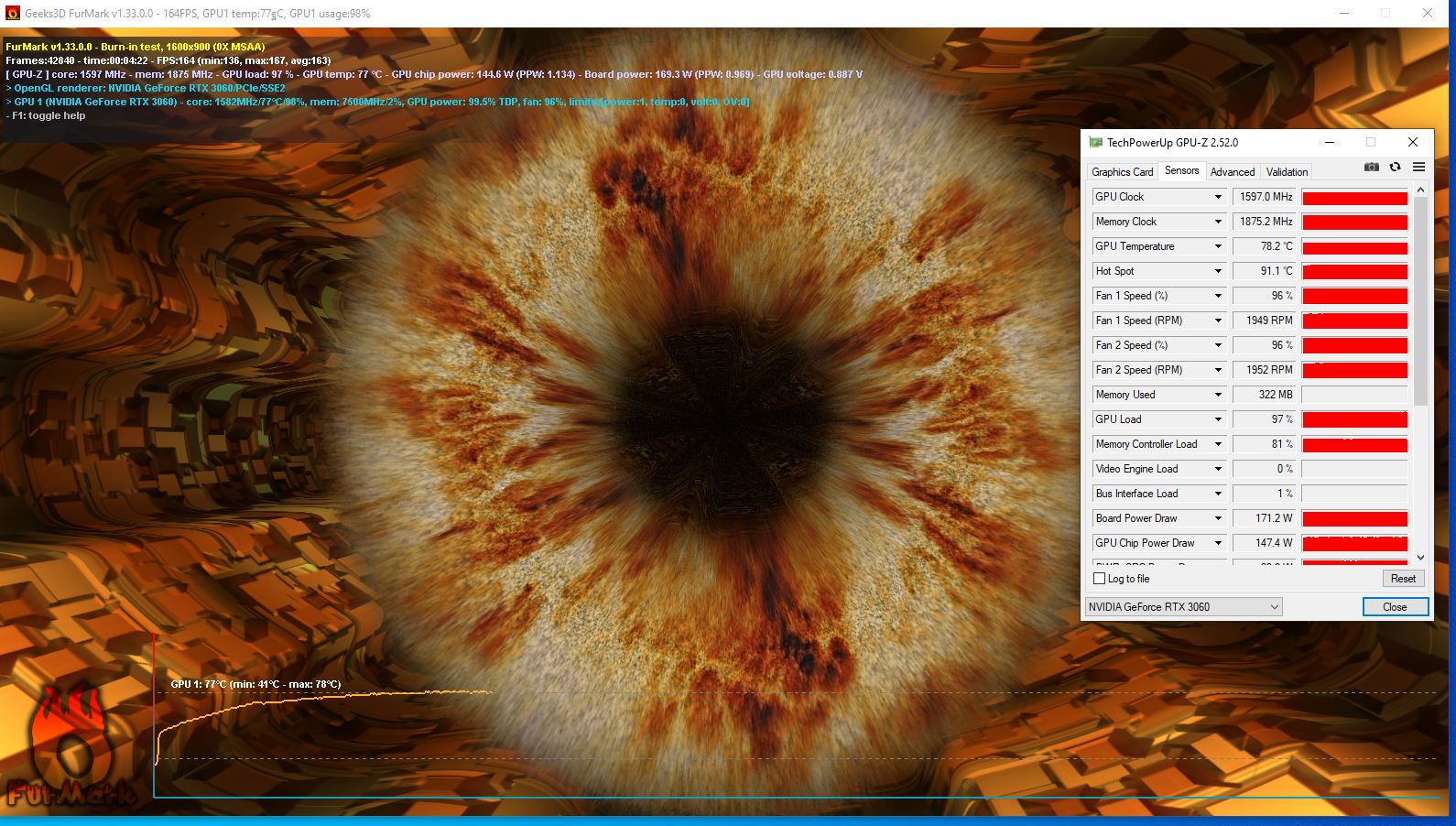The image size is (1456, 826).
Task: Minimize the GPU-Z window
Action: tap(1329, 142)
